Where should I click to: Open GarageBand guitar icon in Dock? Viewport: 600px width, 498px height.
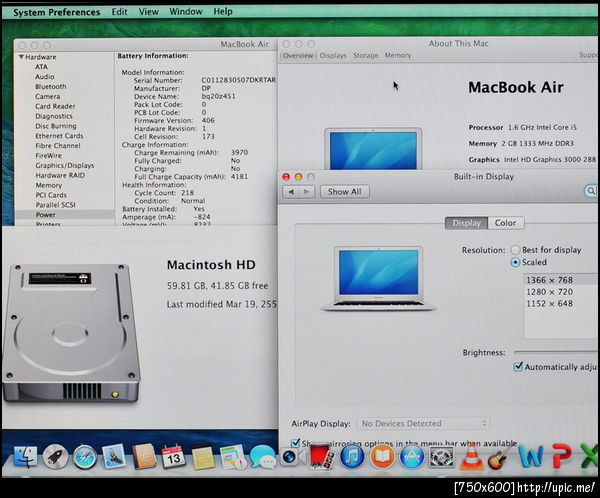coord(500,456)
